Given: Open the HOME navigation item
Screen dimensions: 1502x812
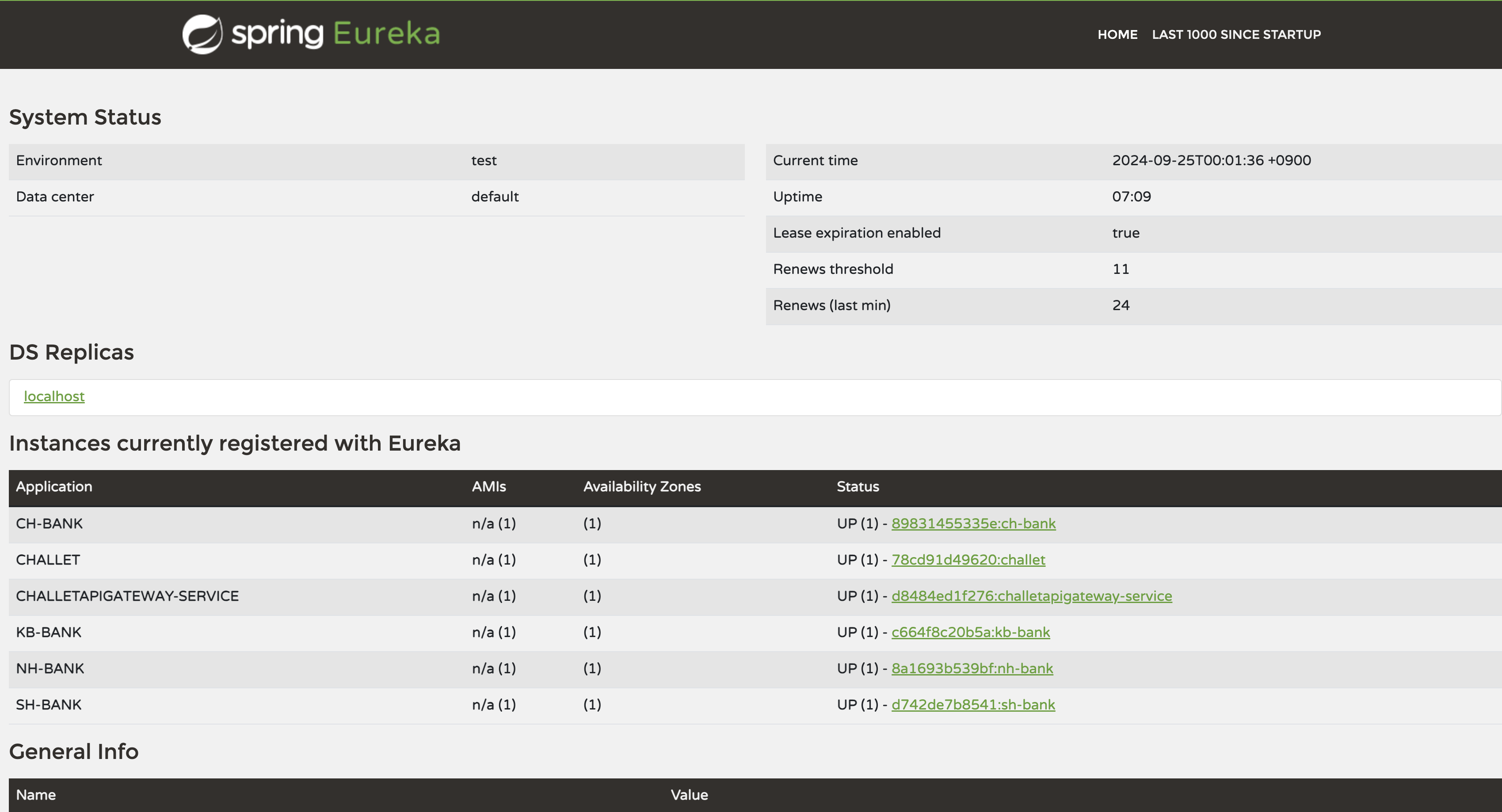Looking at the screenshot, I should tap(1117, 34).
